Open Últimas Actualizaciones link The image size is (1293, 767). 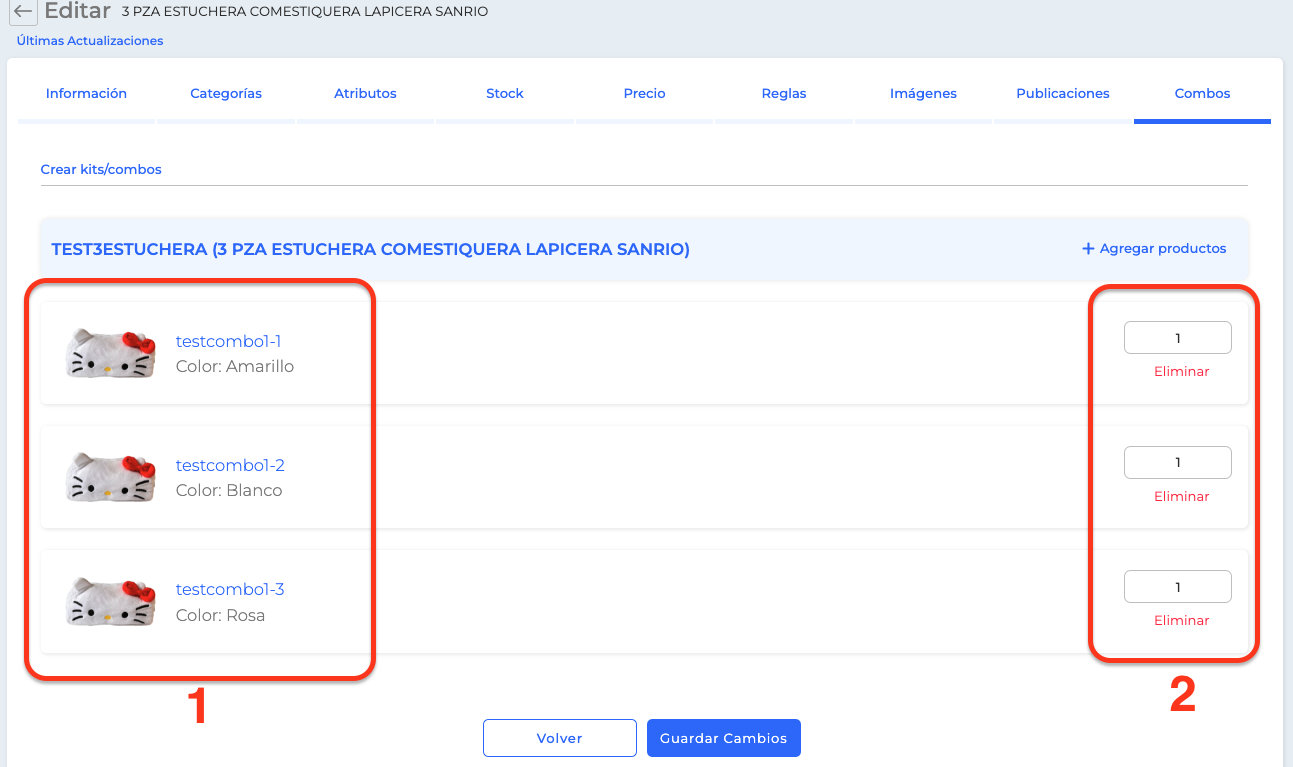click(x=90, y=41)
